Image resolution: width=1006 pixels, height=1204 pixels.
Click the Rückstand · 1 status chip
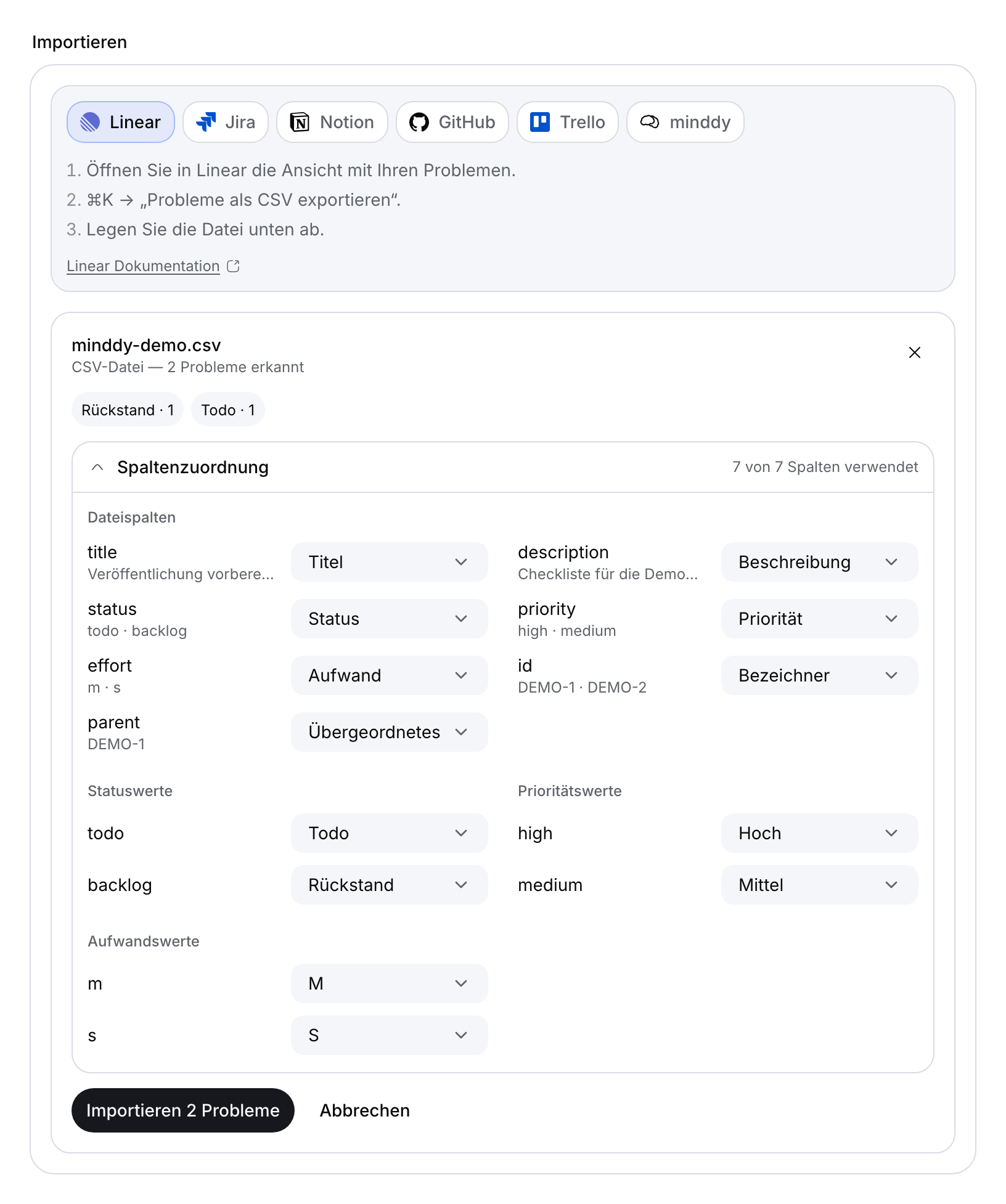click(128, 410)
